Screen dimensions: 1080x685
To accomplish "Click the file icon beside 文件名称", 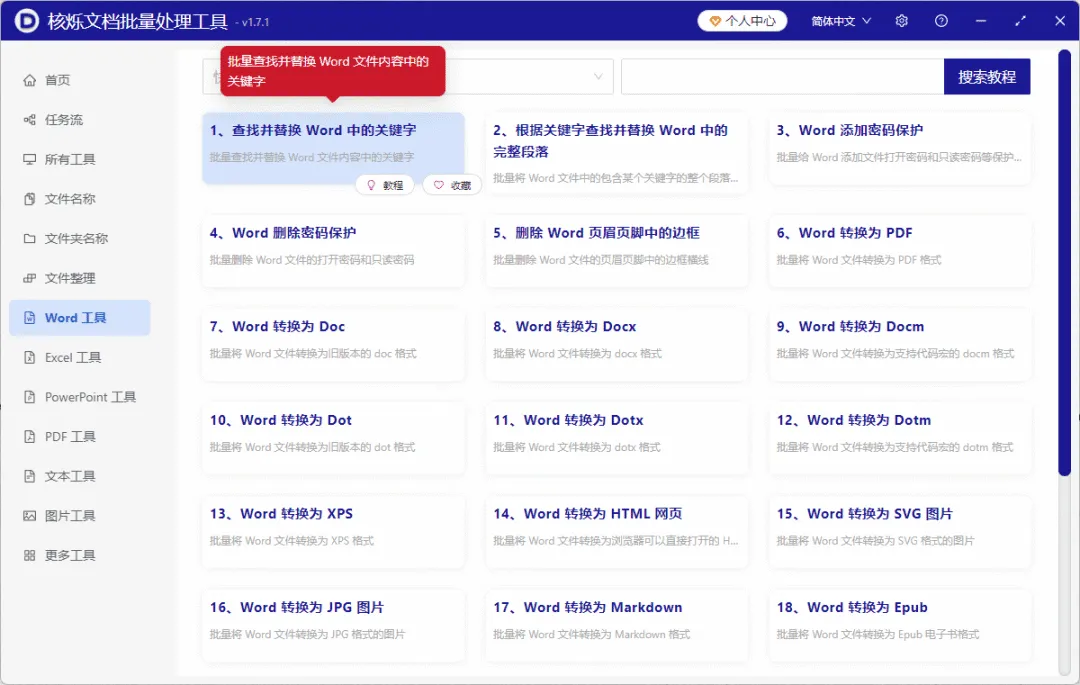I will coord(30,199).
